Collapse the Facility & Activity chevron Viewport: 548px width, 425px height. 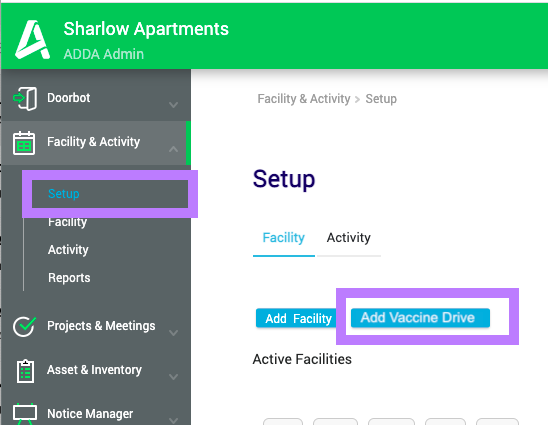[x=173, y=149]
